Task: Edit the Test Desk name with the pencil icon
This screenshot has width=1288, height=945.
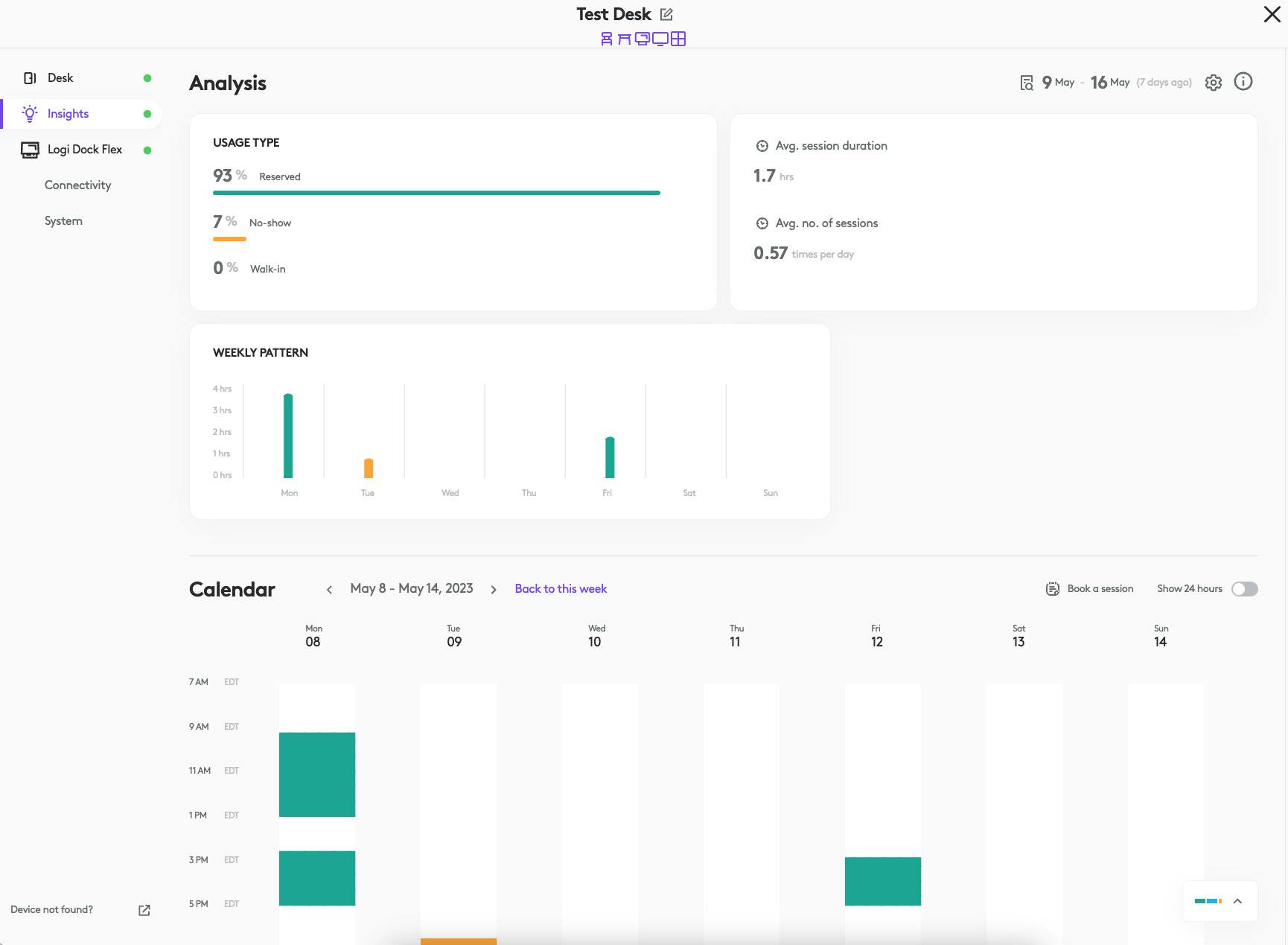Action: pos(666,14)
